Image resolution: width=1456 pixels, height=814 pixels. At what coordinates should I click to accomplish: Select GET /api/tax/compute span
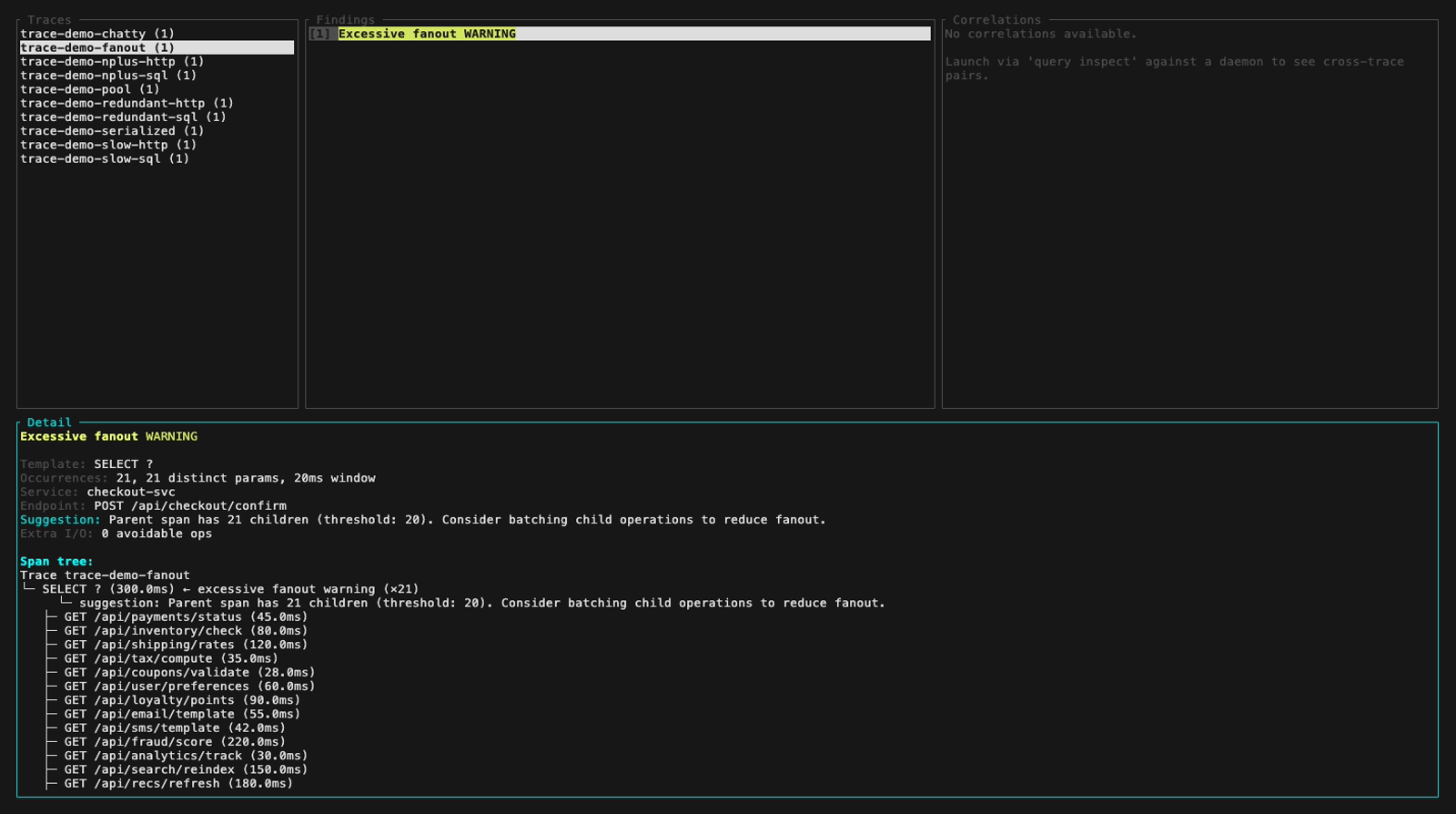(x=171, y=658)
